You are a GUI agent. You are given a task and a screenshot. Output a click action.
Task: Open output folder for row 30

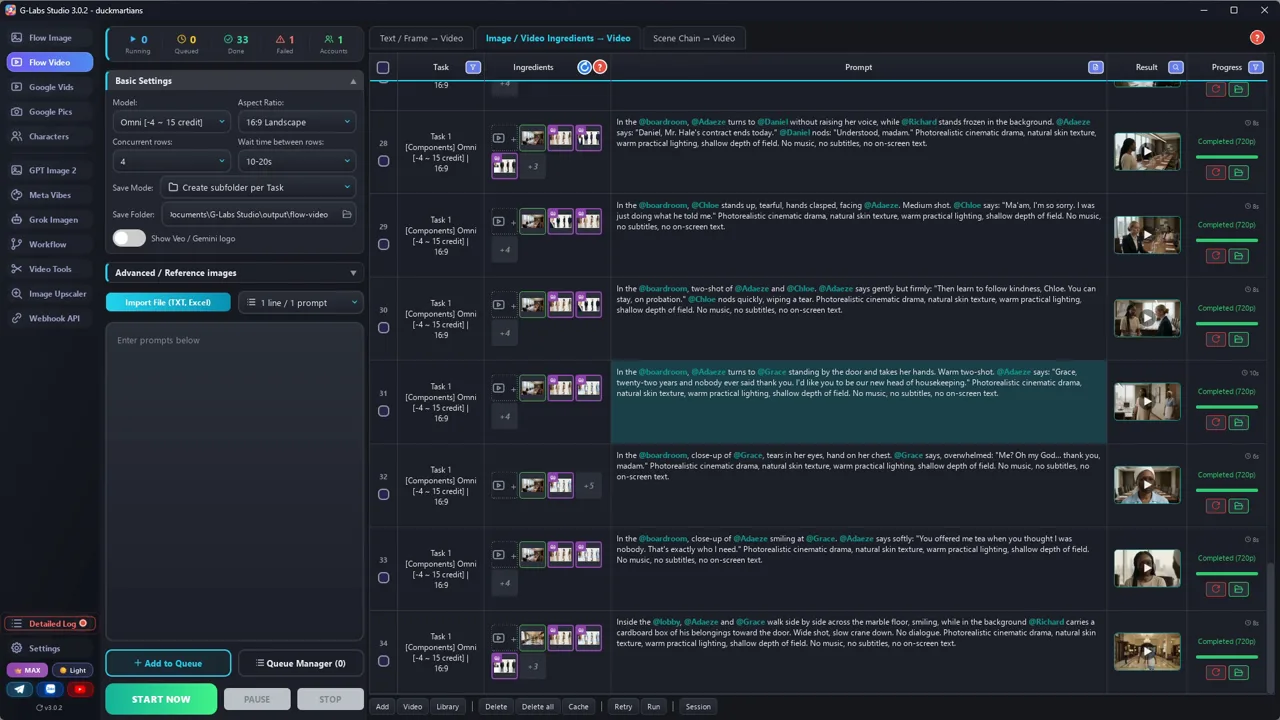point(1238,339)
